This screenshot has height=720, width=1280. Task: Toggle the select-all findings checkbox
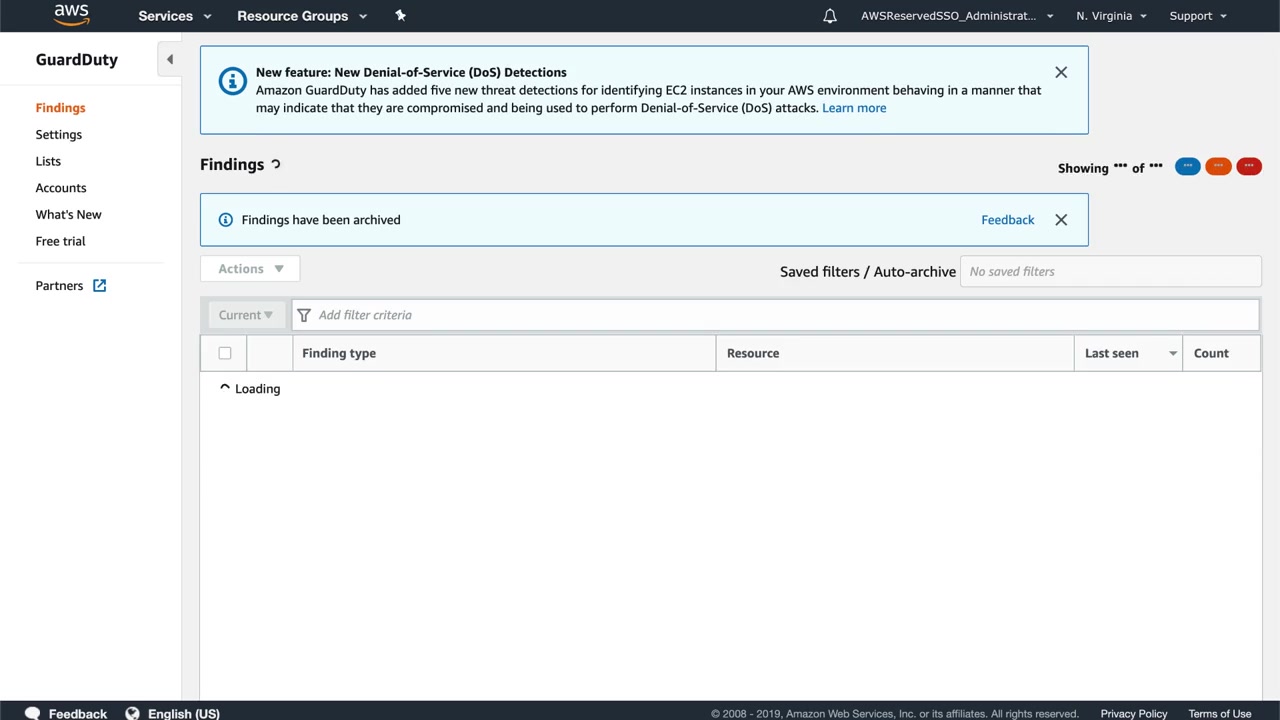225,353
